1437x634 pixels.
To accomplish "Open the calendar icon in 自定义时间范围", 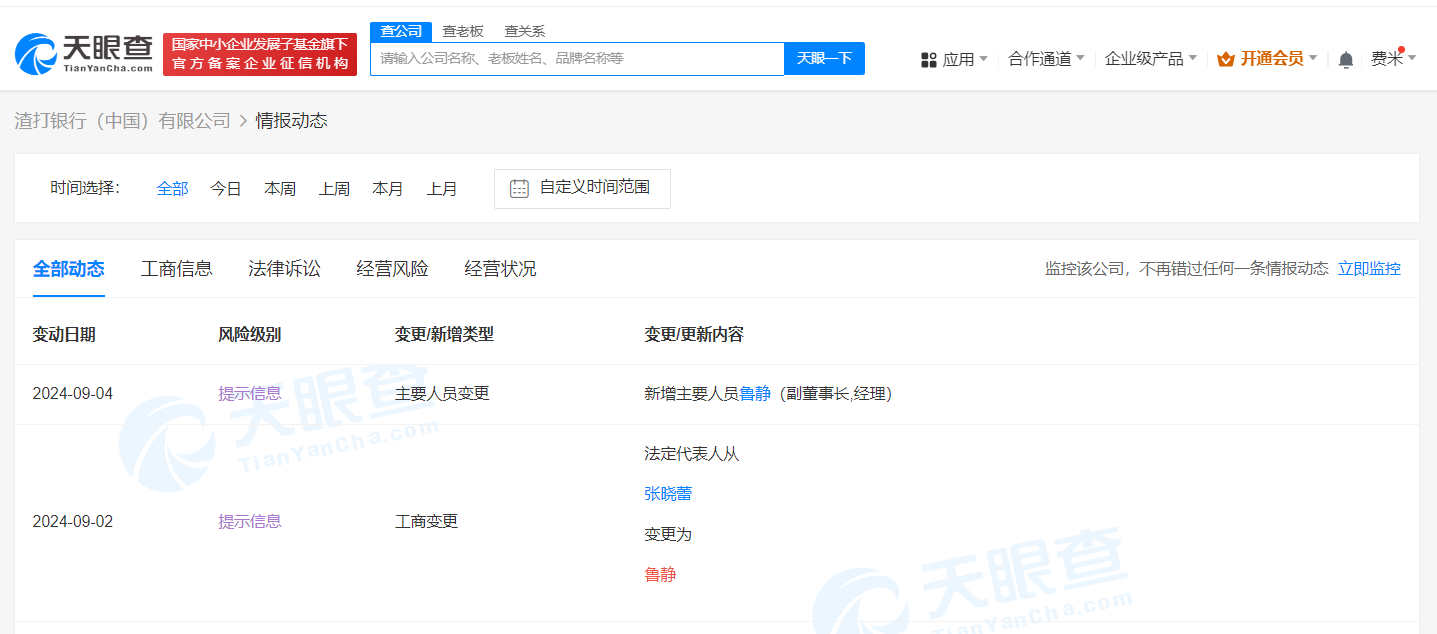I will (518, 188).
